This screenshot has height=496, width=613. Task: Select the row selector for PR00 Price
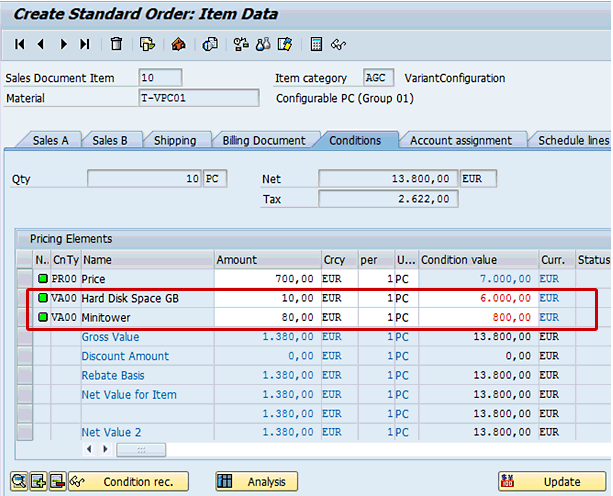25,279
